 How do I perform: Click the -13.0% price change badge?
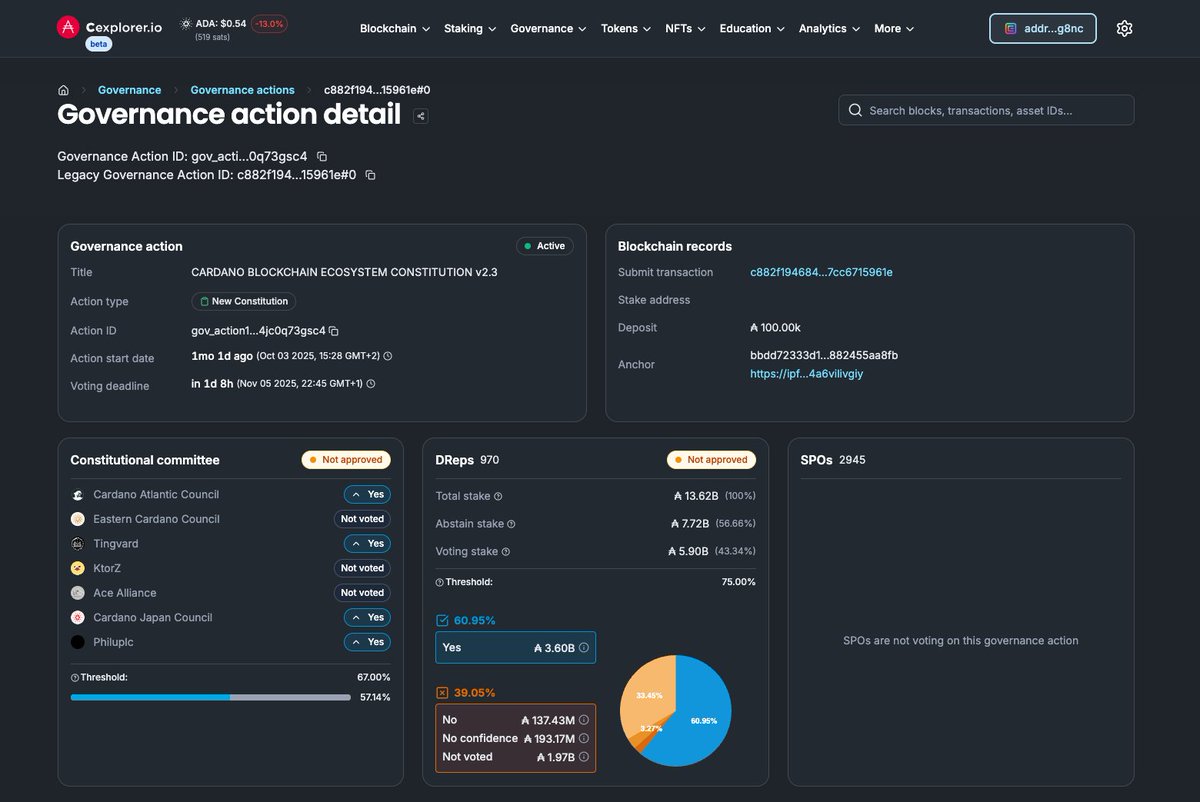click(x=269, y=23)
